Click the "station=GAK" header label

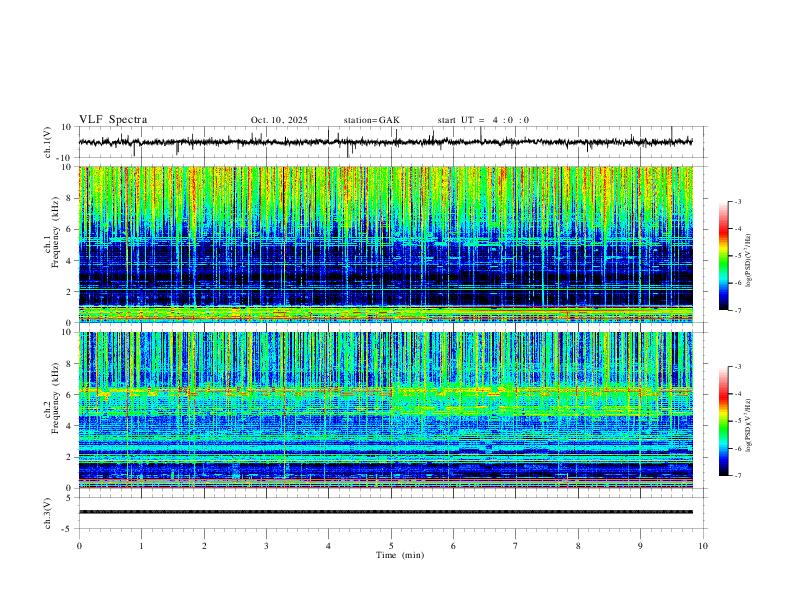pos(371,120)
